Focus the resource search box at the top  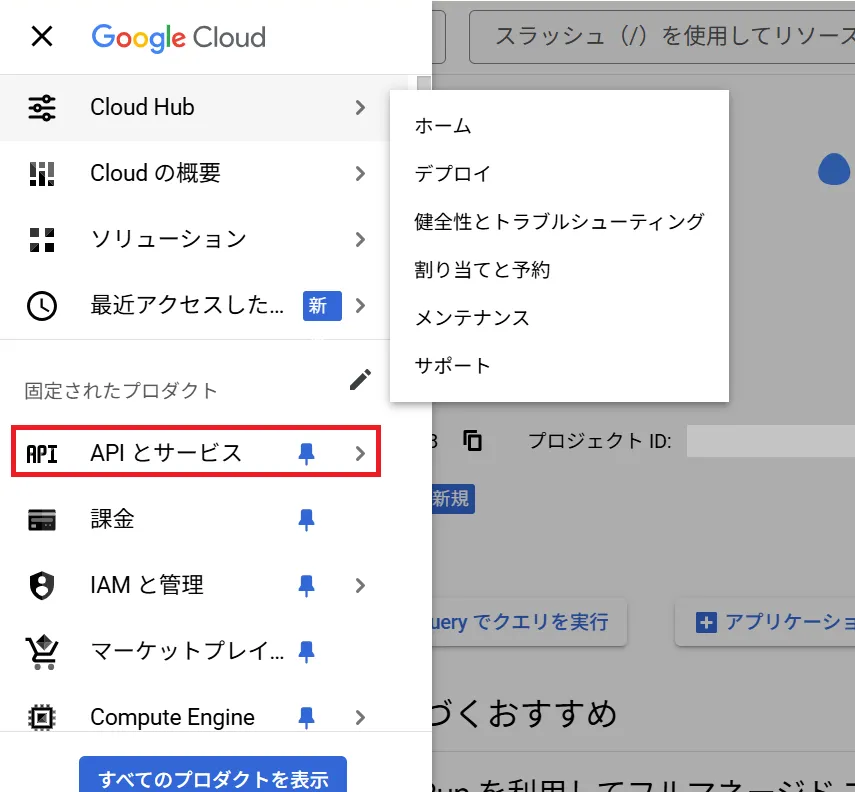[x=662, y=37]
